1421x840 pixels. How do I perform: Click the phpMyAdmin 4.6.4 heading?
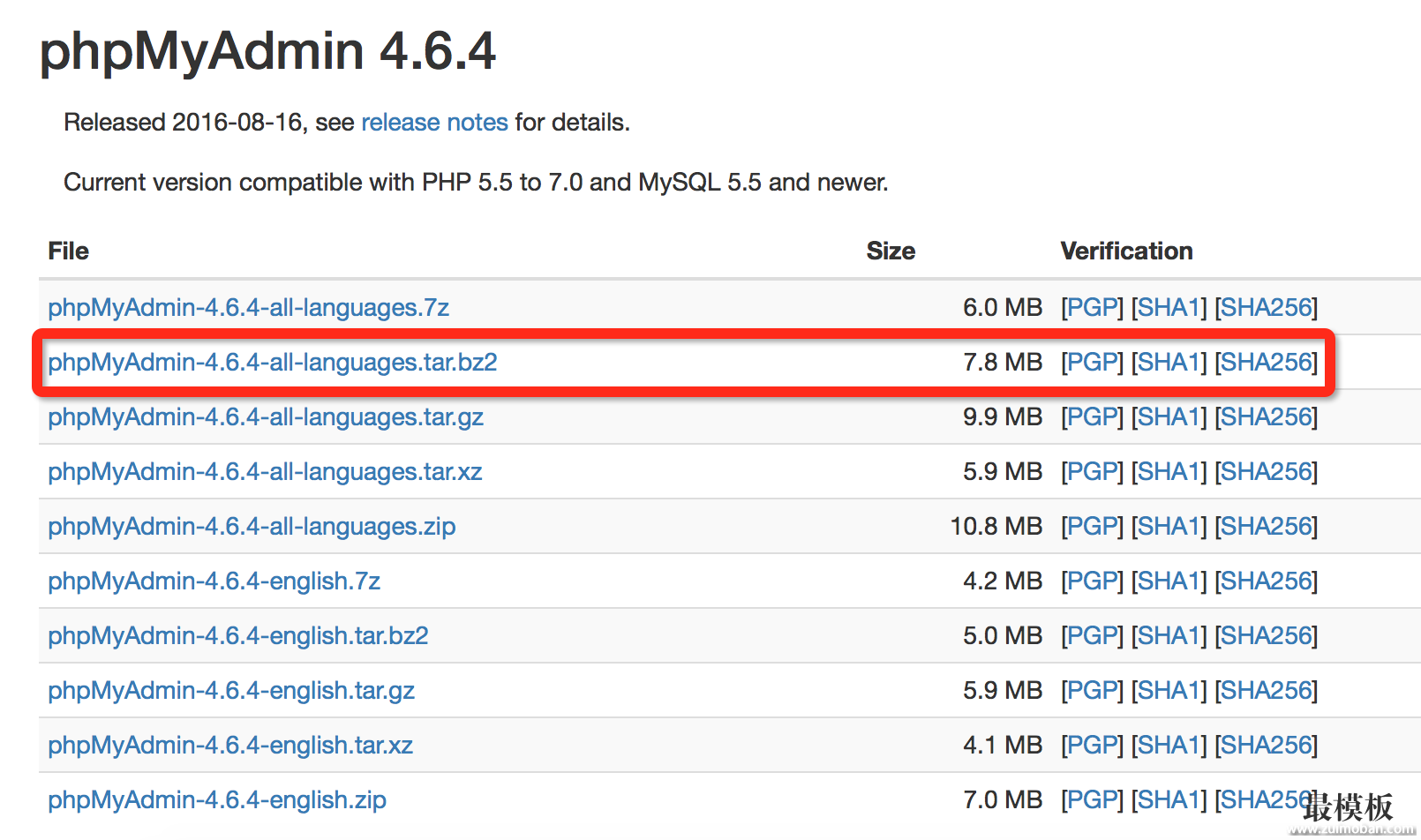pyautogui.click(x=268, y=51)
